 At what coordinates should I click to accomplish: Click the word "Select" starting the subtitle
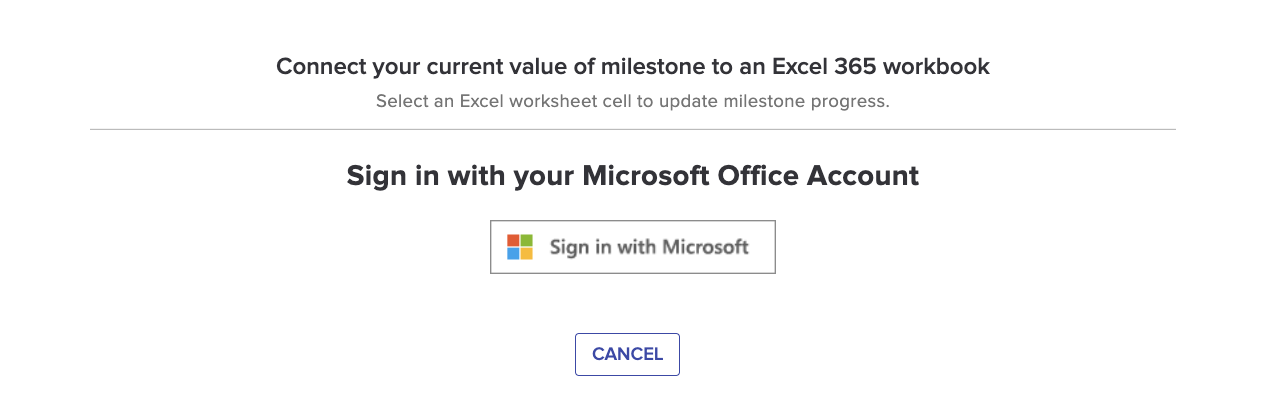[x=400, y=101]
